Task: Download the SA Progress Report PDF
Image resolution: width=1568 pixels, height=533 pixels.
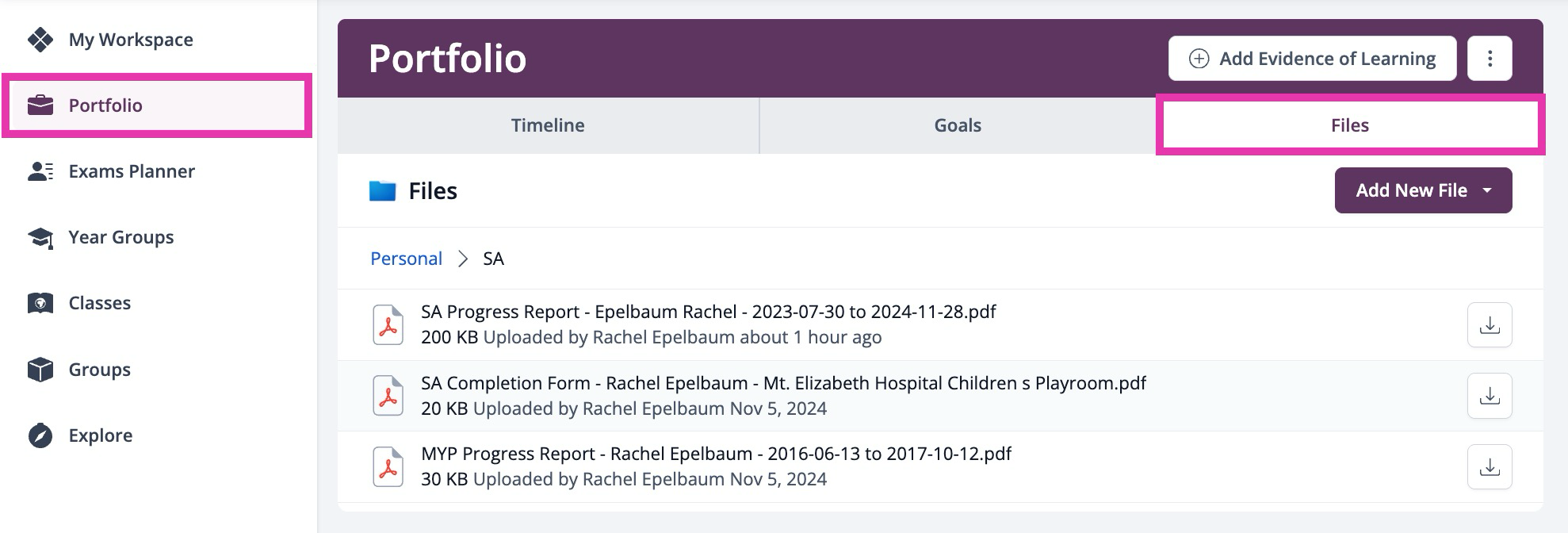Action: 1490,325
